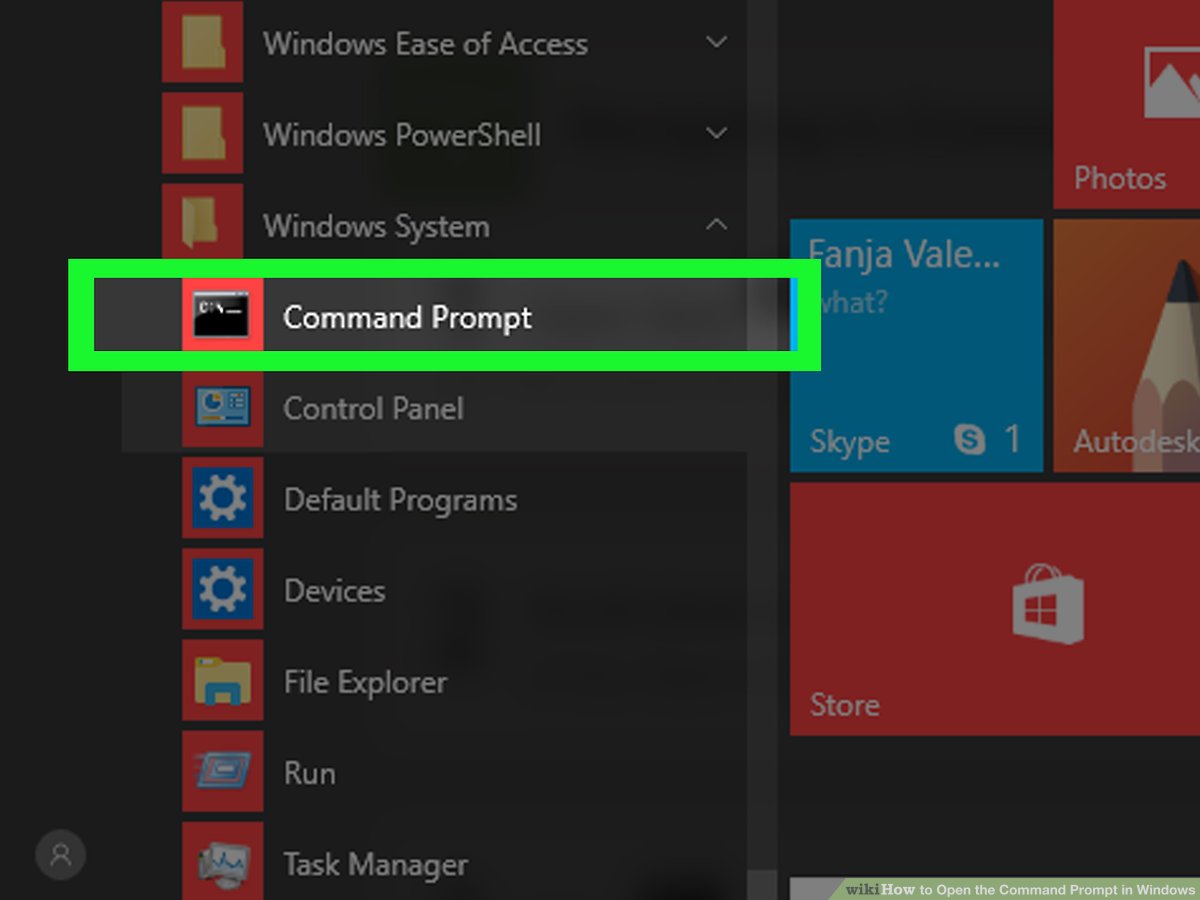
Task: Open the Skype tile
Action: point(915,345)
